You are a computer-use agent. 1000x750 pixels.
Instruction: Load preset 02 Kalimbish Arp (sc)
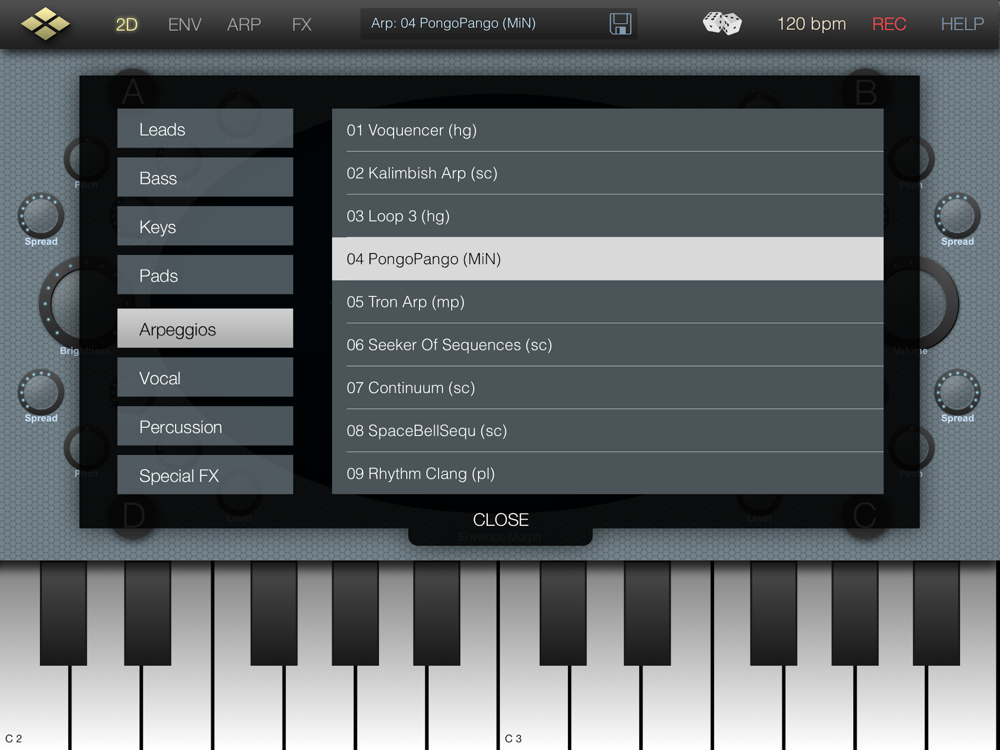[608, 173]
